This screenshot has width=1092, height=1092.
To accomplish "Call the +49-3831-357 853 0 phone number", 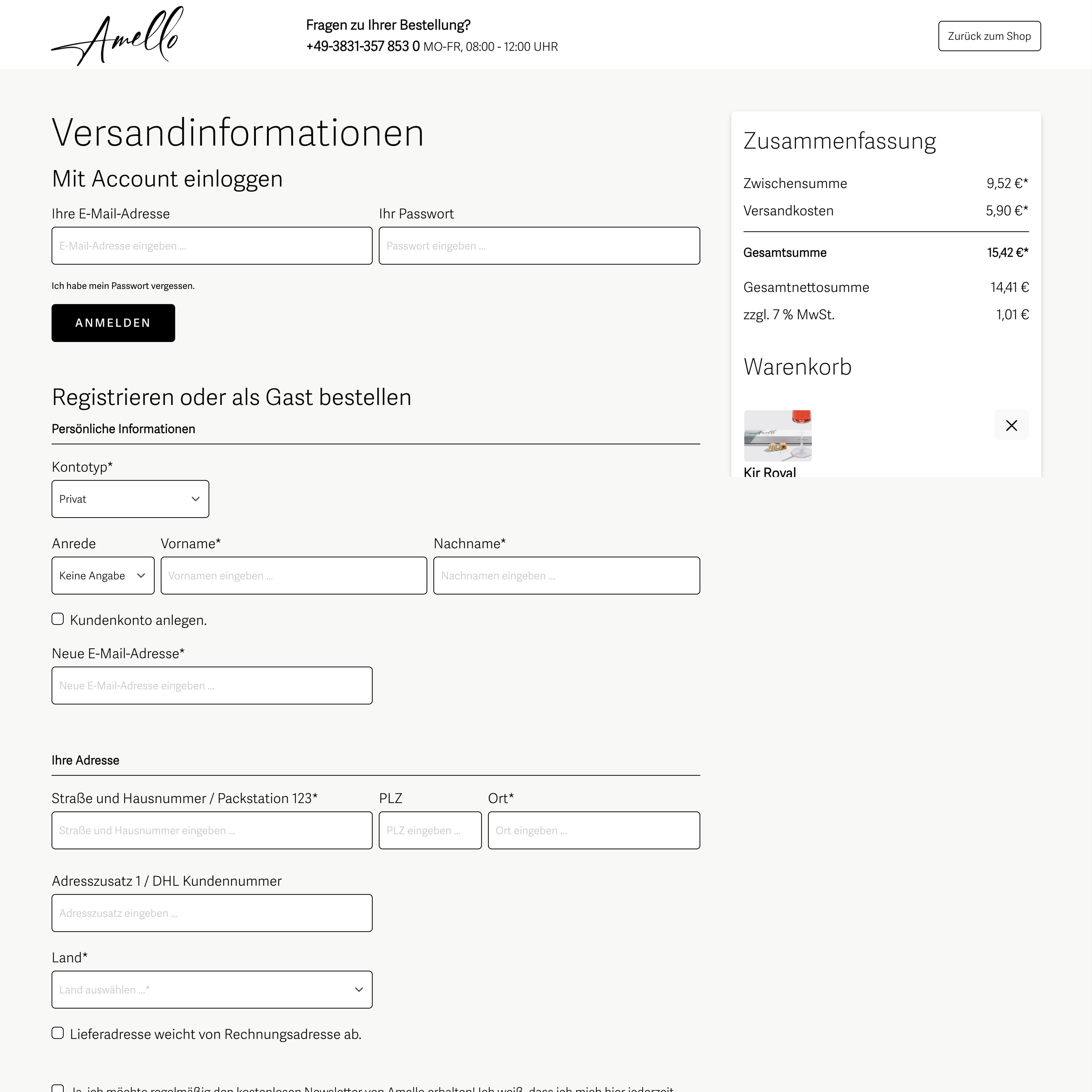I will (362, 46).
